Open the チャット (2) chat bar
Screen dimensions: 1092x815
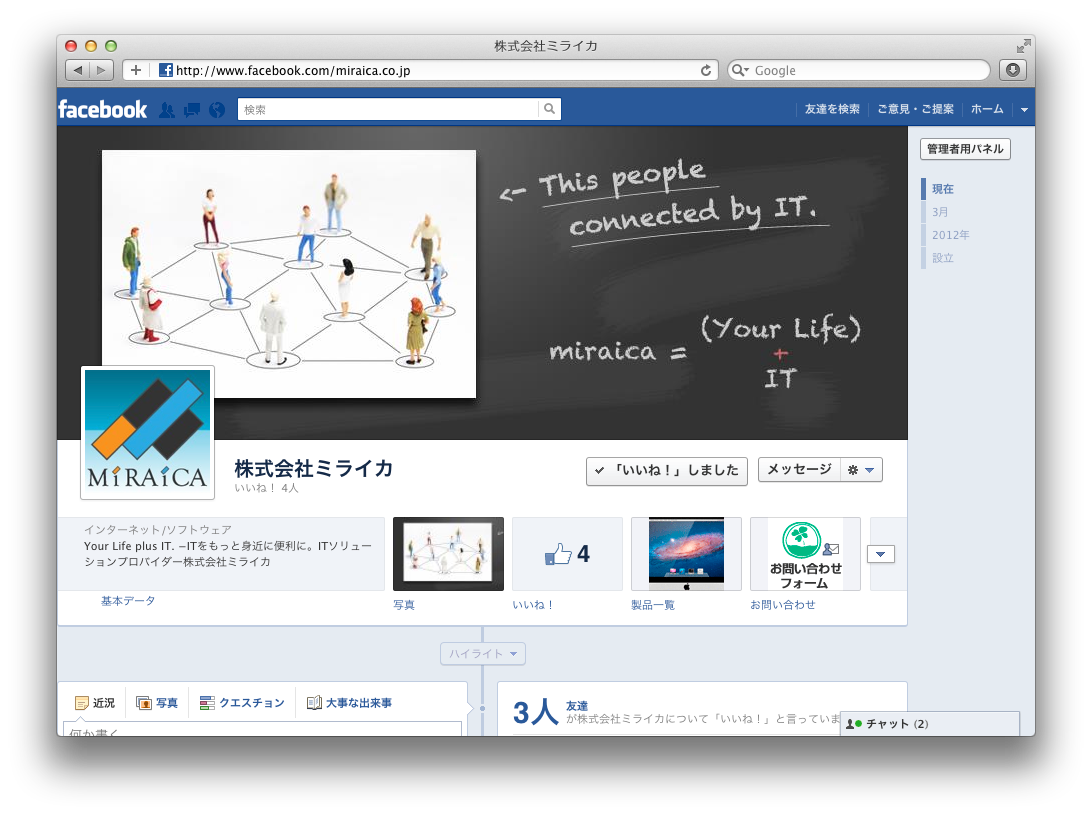click(x=930, y=724)
